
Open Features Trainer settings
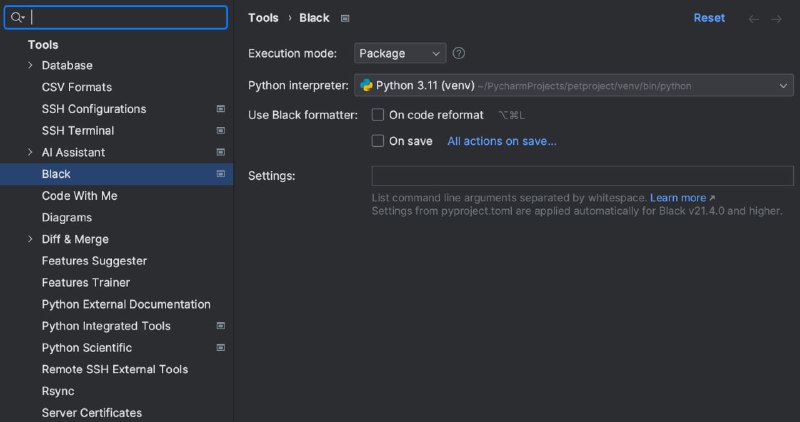coord(86,282)
